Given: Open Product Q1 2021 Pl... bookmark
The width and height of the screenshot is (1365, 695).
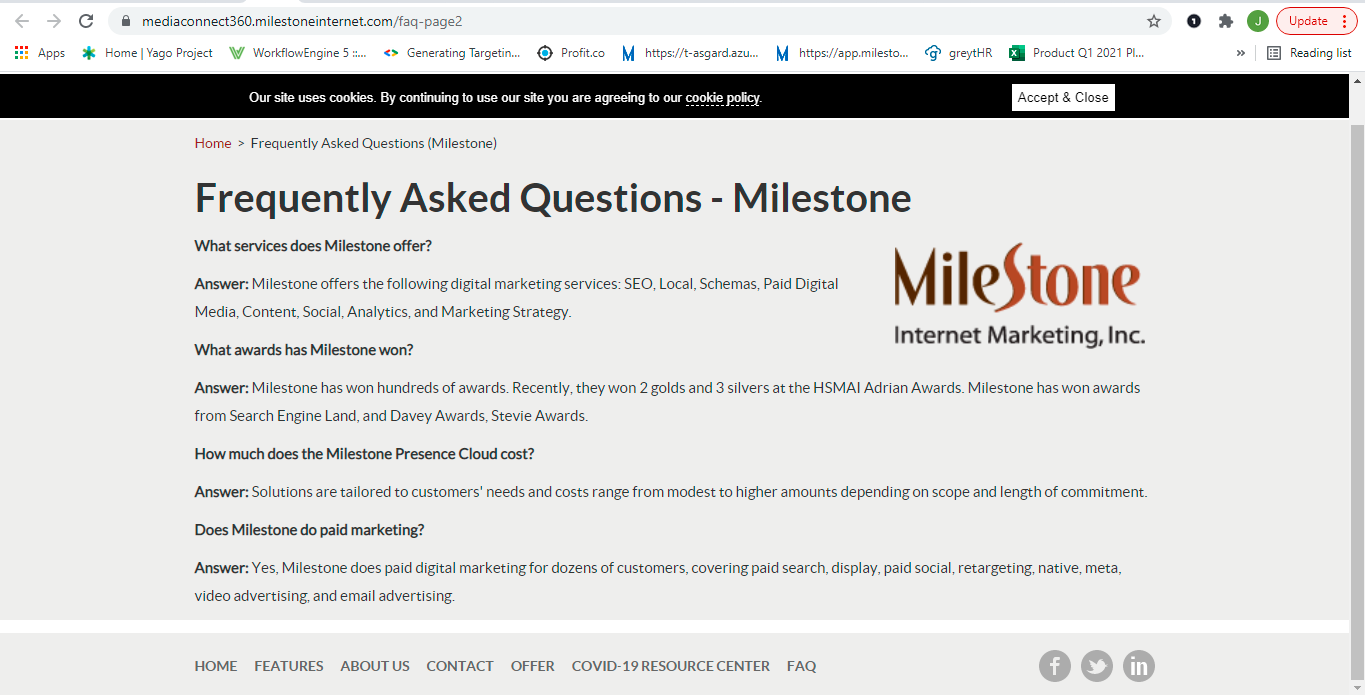Looking at the screenshot, I should click(1077, 53).
